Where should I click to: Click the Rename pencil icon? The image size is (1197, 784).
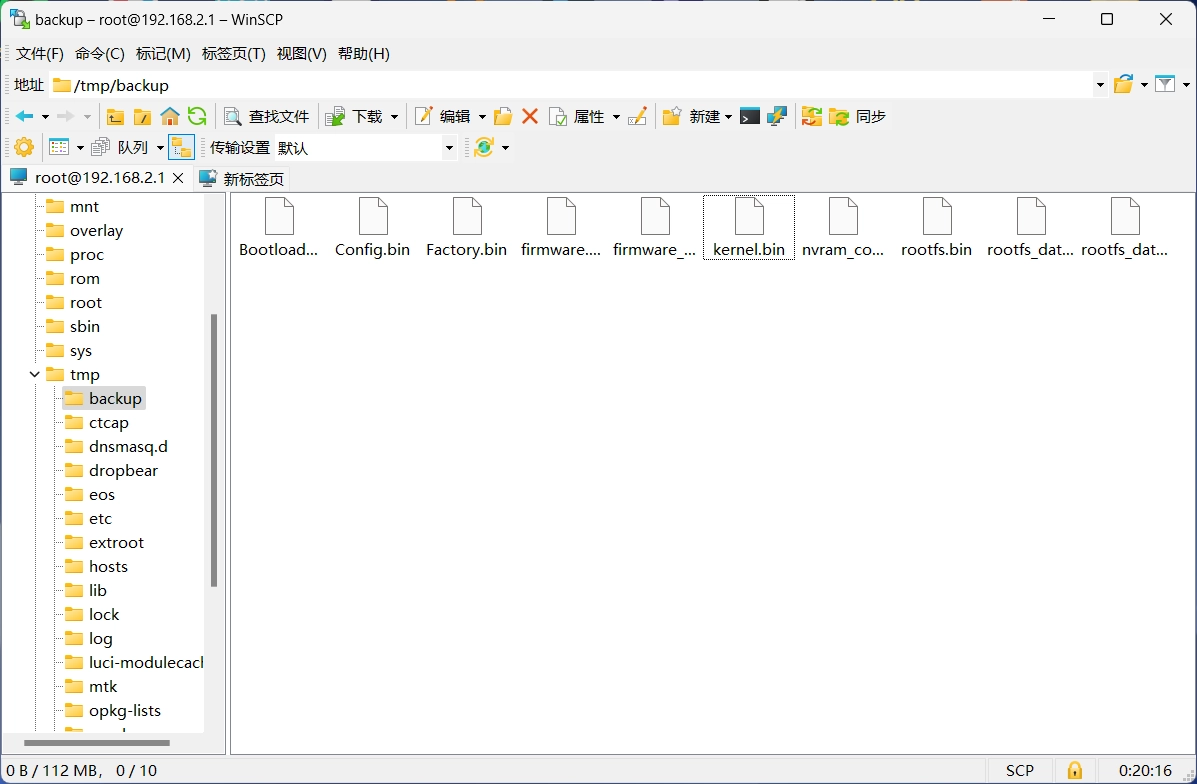637,117
